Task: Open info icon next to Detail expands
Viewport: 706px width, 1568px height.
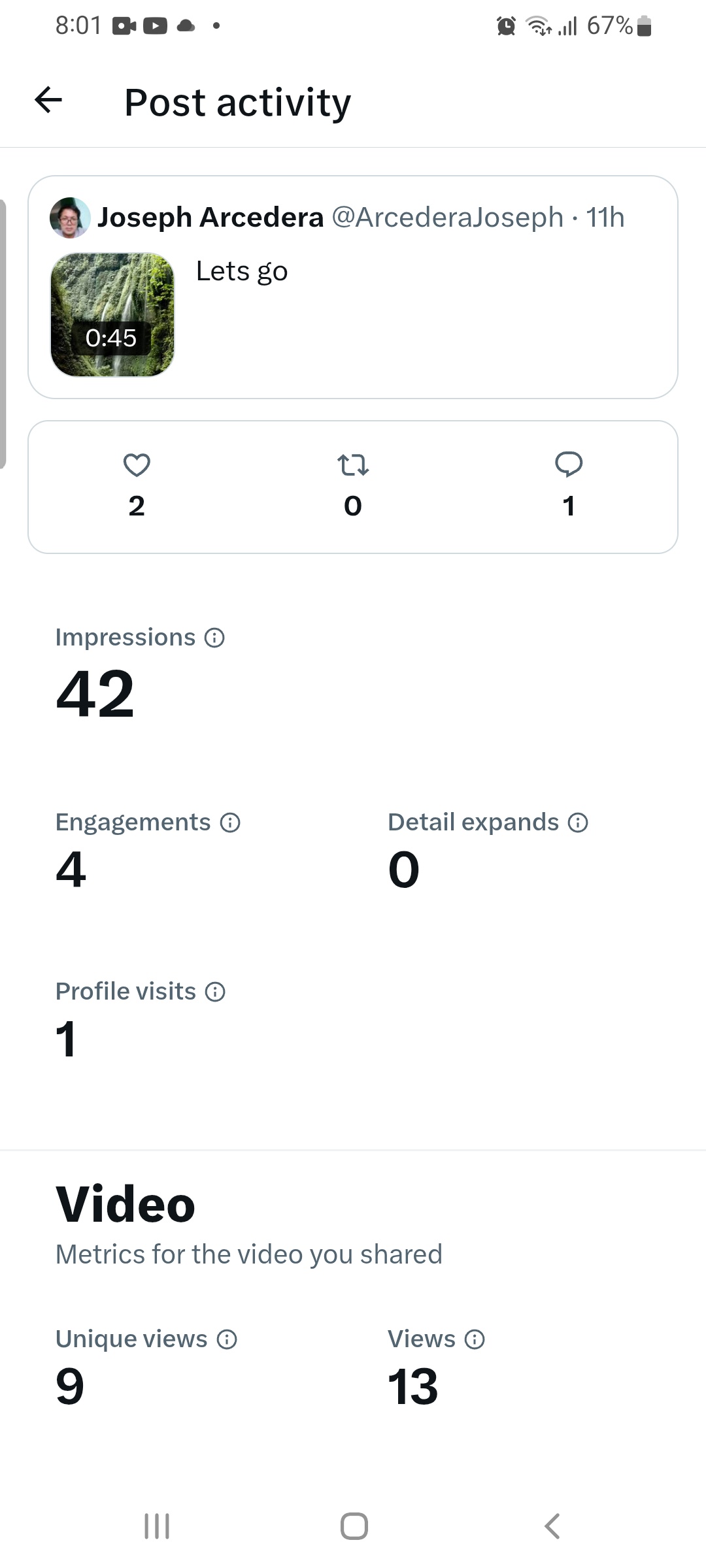Action: click(578, 823)
